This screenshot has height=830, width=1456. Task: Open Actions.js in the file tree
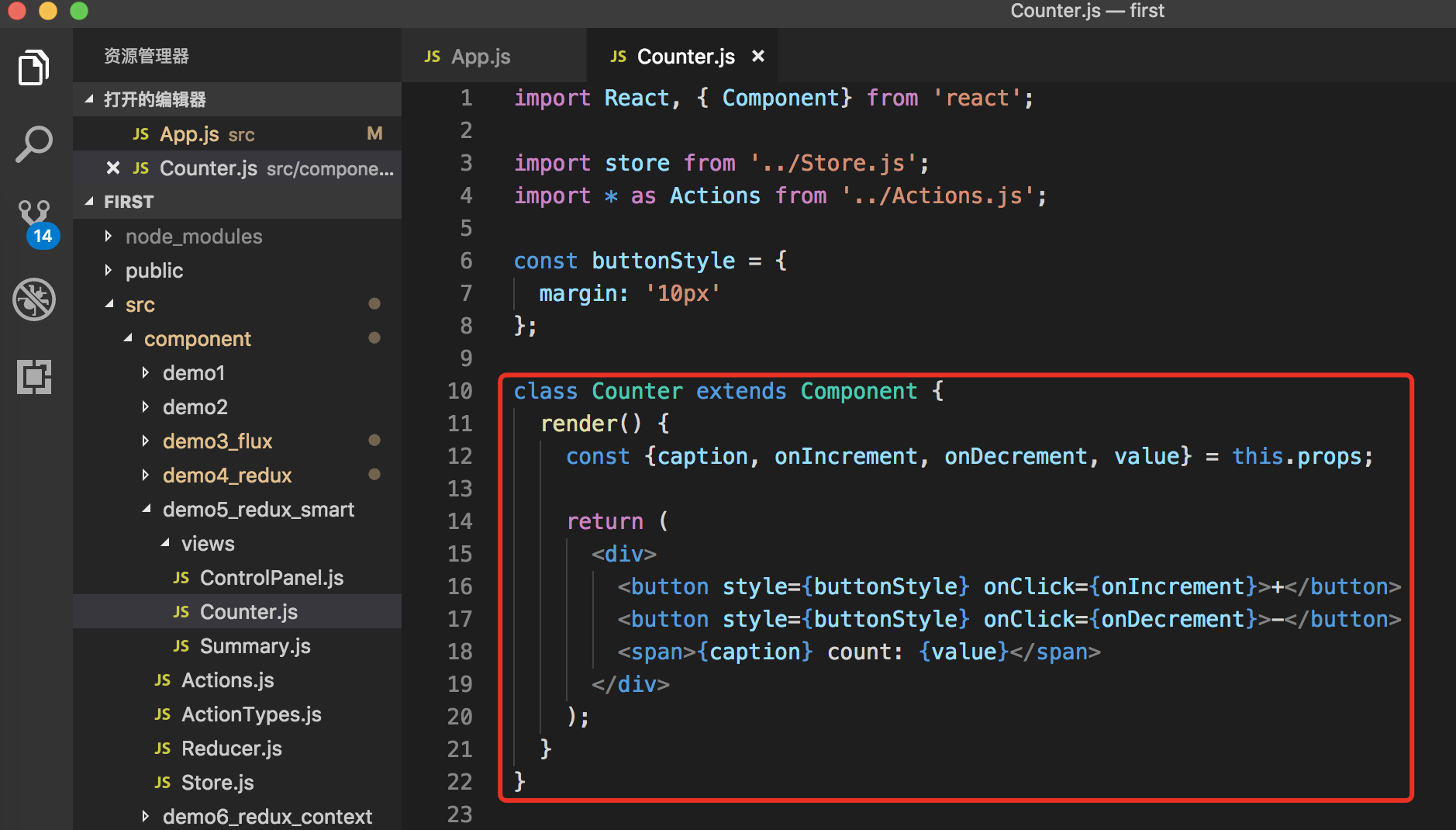(x=237, y=680)
